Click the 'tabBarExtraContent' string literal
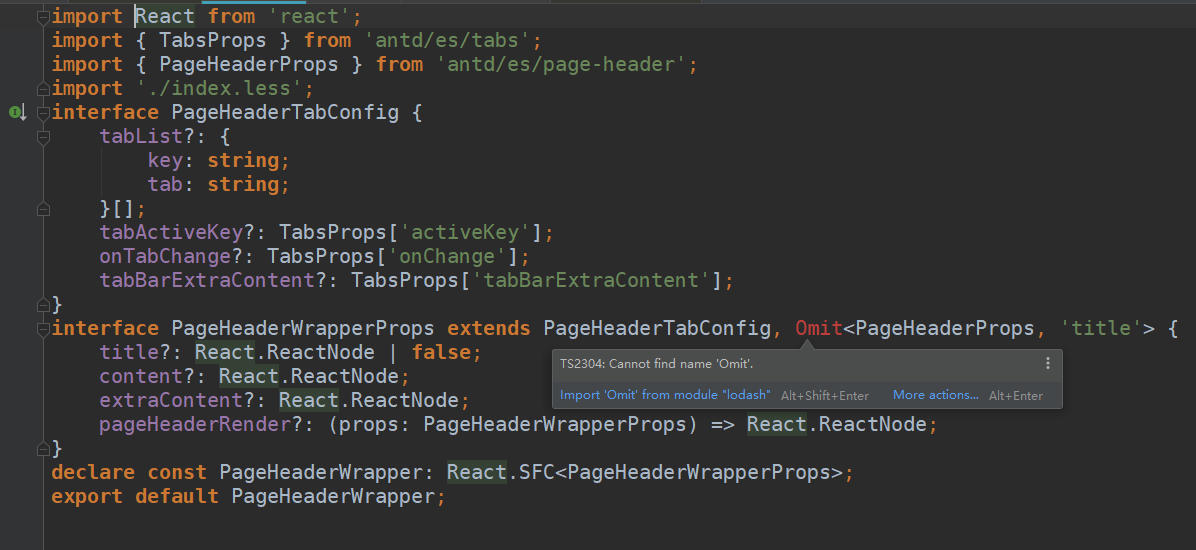 590,281
